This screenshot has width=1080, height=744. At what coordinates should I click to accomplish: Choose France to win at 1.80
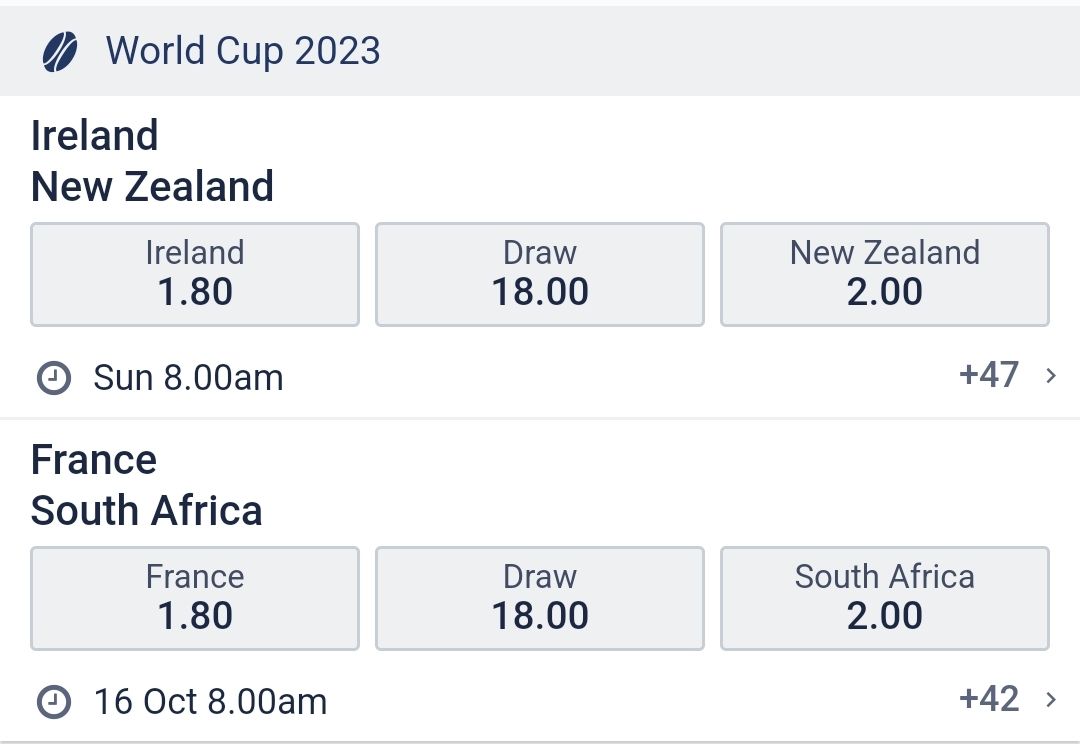pyautogui.click(x=195, y=598)
